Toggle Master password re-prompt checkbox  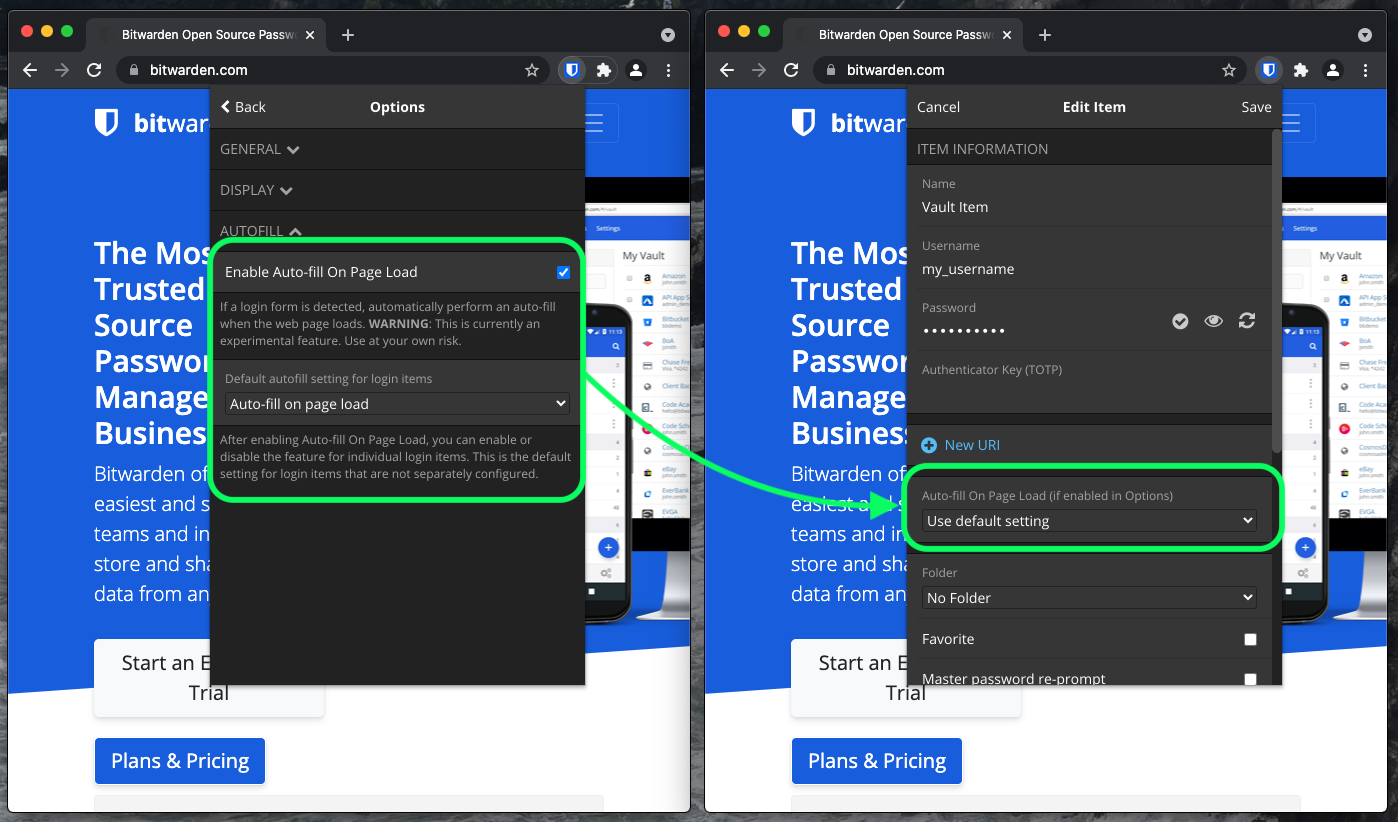pos(1250,679)
